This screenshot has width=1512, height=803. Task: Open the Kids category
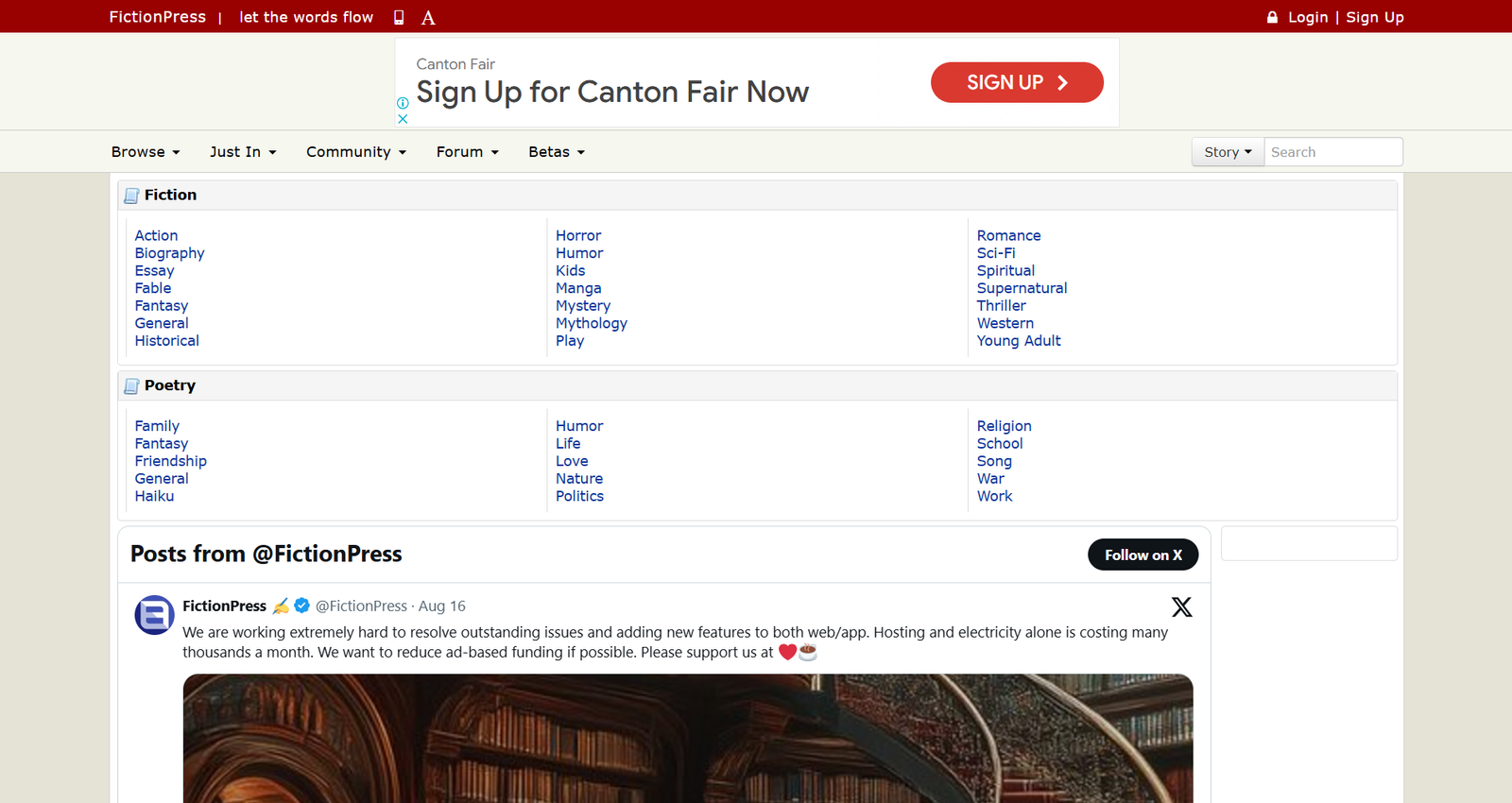pyautogui.click(x=571, y=270)
